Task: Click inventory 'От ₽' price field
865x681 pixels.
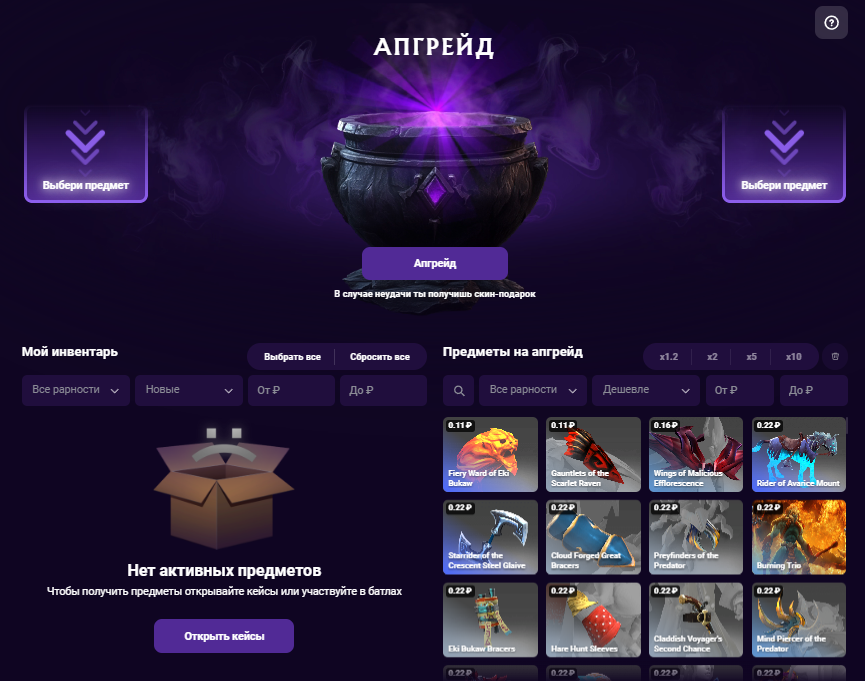Action: tap(291, 390)
